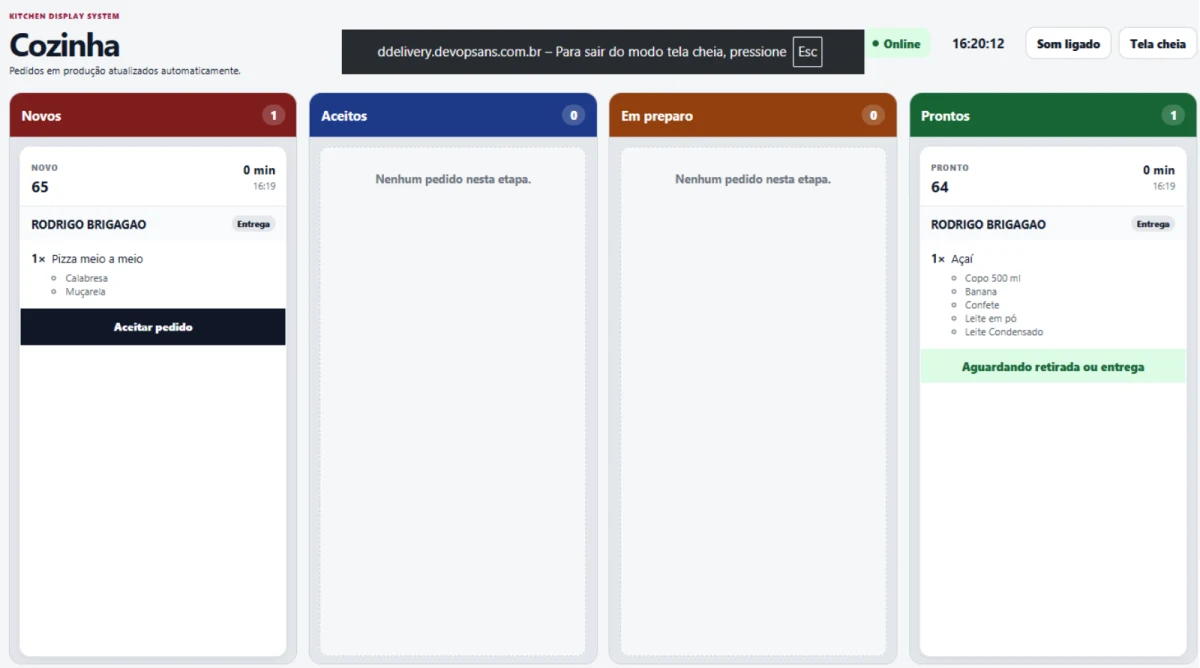Click customer name on order 65
This screenshot has width=1200, height=668.
tap(89, 224)
